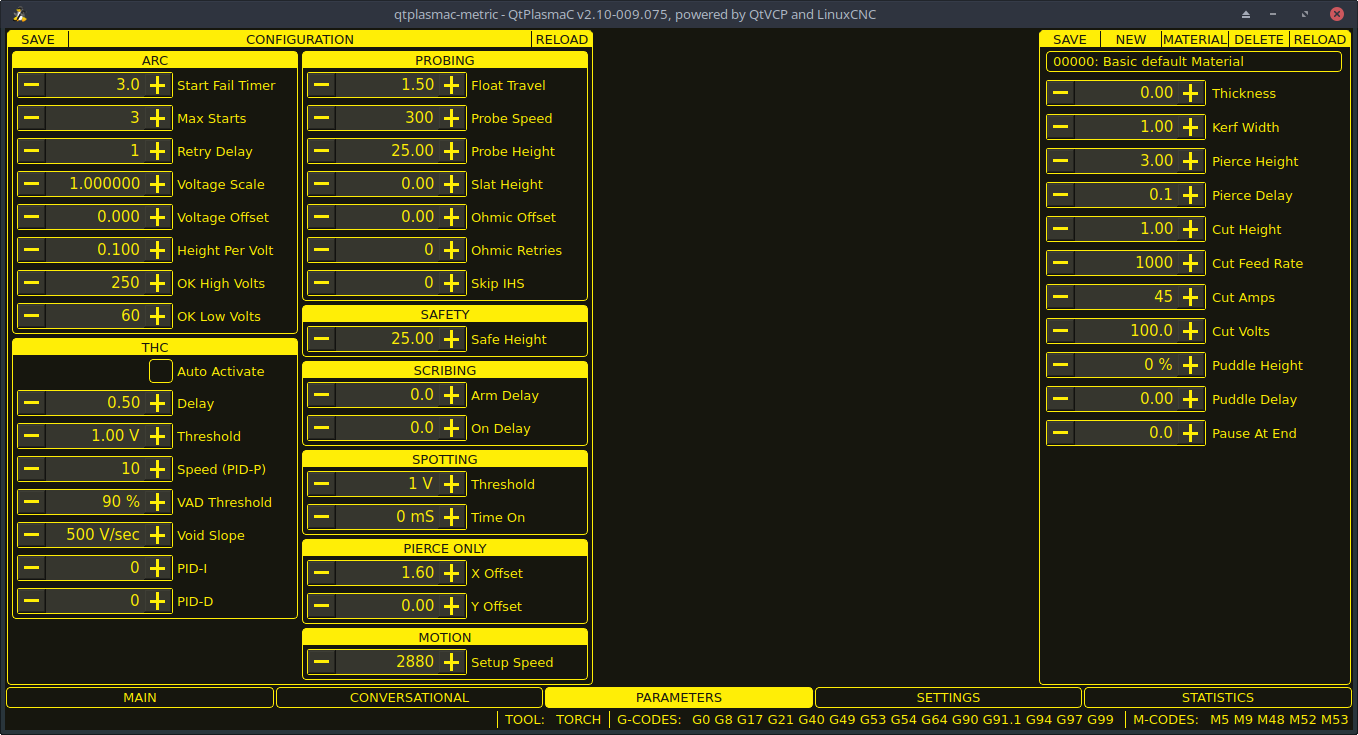Reload the configuration with RELOAD button
Screen dimensions: 1358x735
pos(561,39)
